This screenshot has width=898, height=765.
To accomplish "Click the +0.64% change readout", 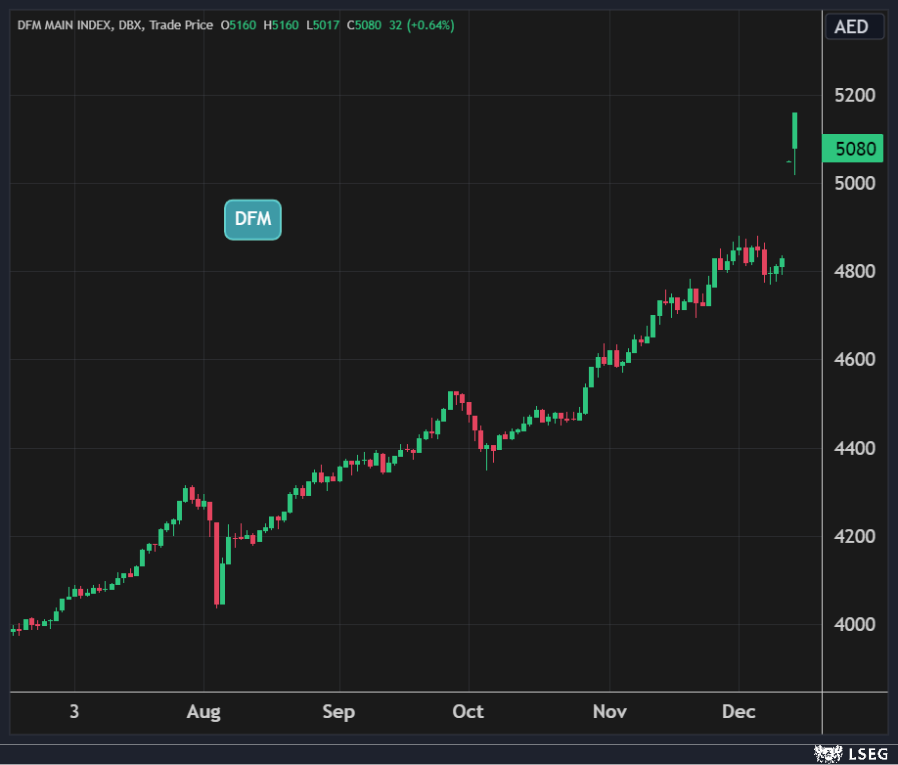I will pos(430,25).
